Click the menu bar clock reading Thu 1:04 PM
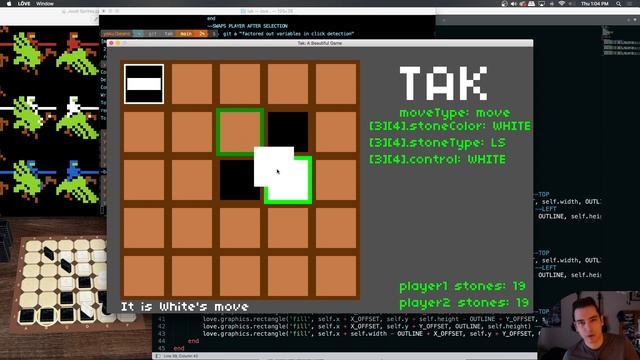This screenshot has height=360, width=640. pos(595,4)
